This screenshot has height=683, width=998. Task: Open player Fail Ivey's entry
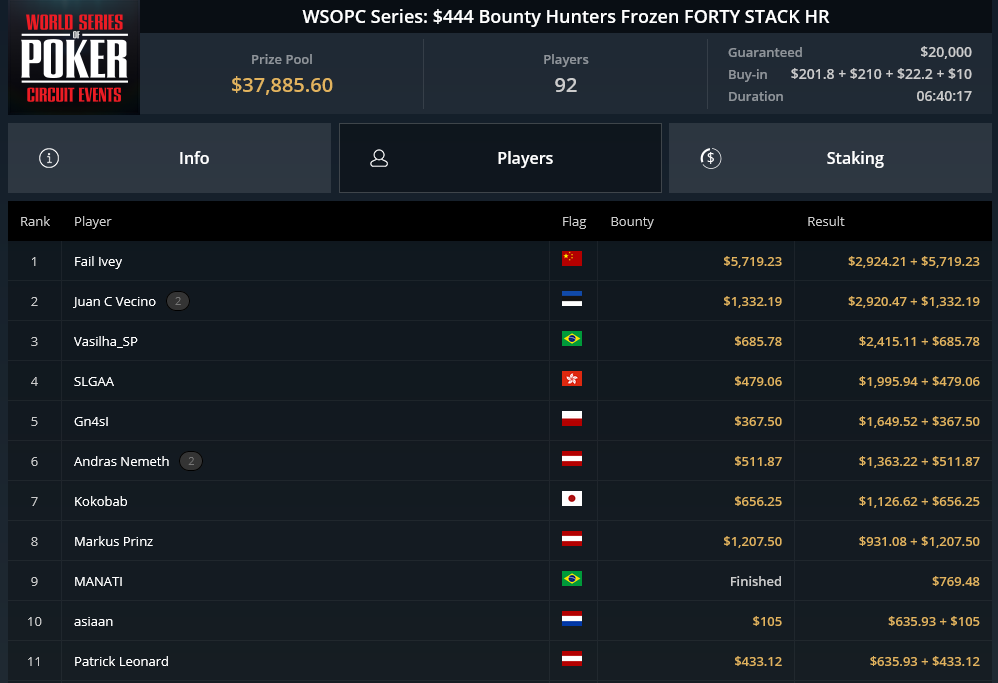pyautogui.click(x=98, y=262)
